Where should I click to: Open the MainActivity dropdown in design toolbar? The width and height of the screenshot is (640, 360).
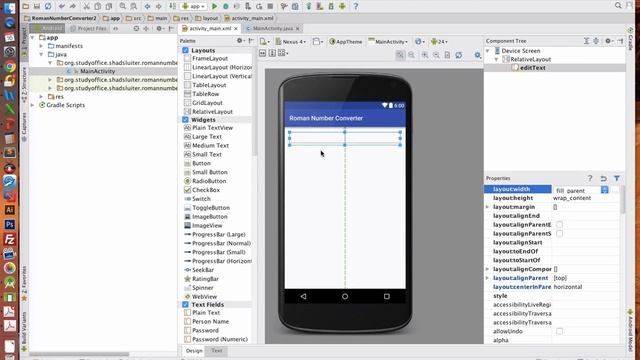[x=388, y=42]
